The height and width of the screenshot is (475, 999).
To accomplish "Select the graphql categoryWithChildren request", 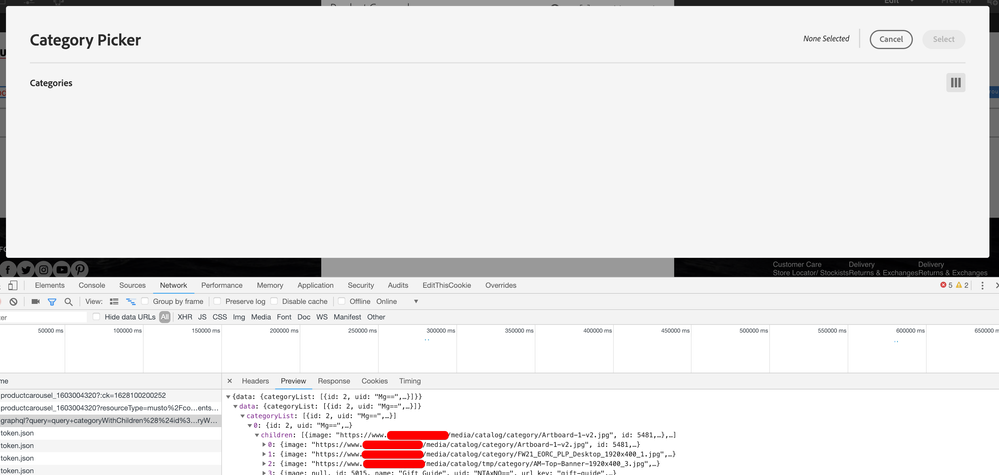I will point(108,421).
